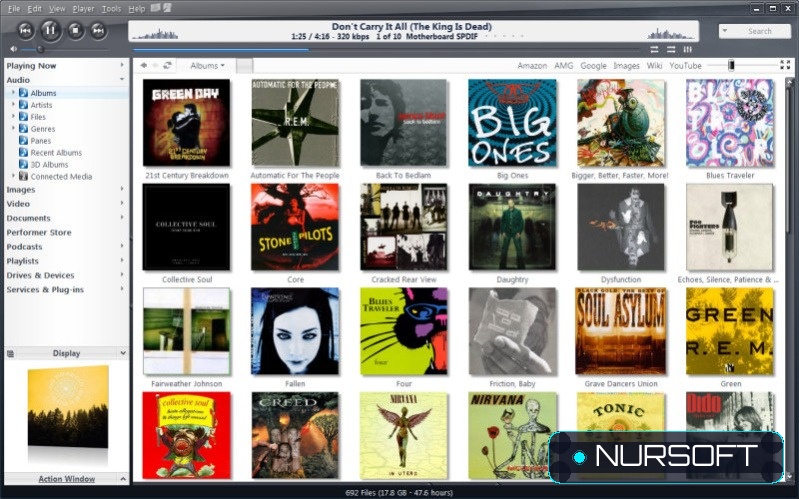Select the Recent Albums tree icon
The width and height of the screenshot is (799, 499).
(23, 152)
